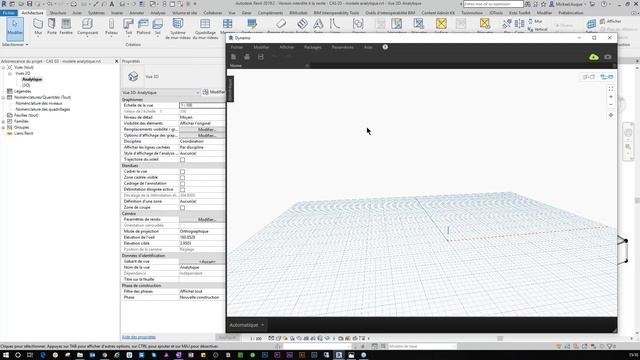Select the Porte (door) tool

point(52,27)
